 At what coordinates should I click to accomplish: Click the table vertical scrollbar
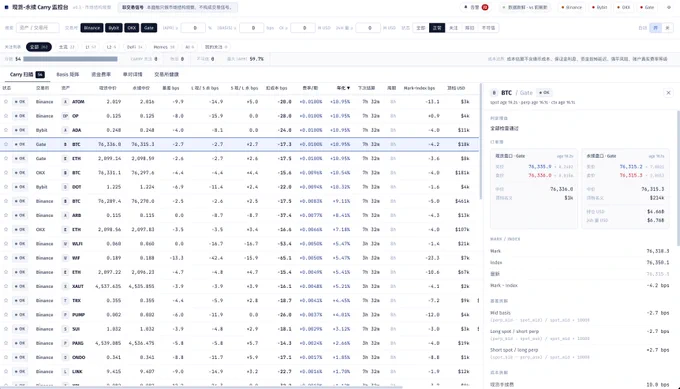pos(481,141)
